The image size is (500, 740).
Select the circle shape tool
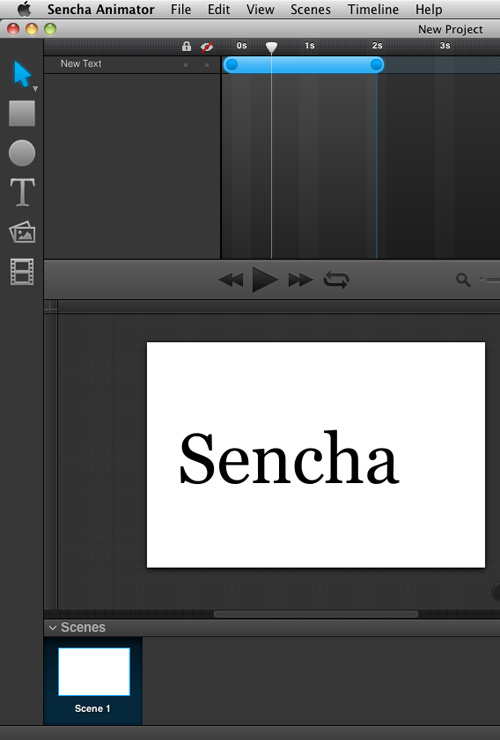(x=22, y=153)
